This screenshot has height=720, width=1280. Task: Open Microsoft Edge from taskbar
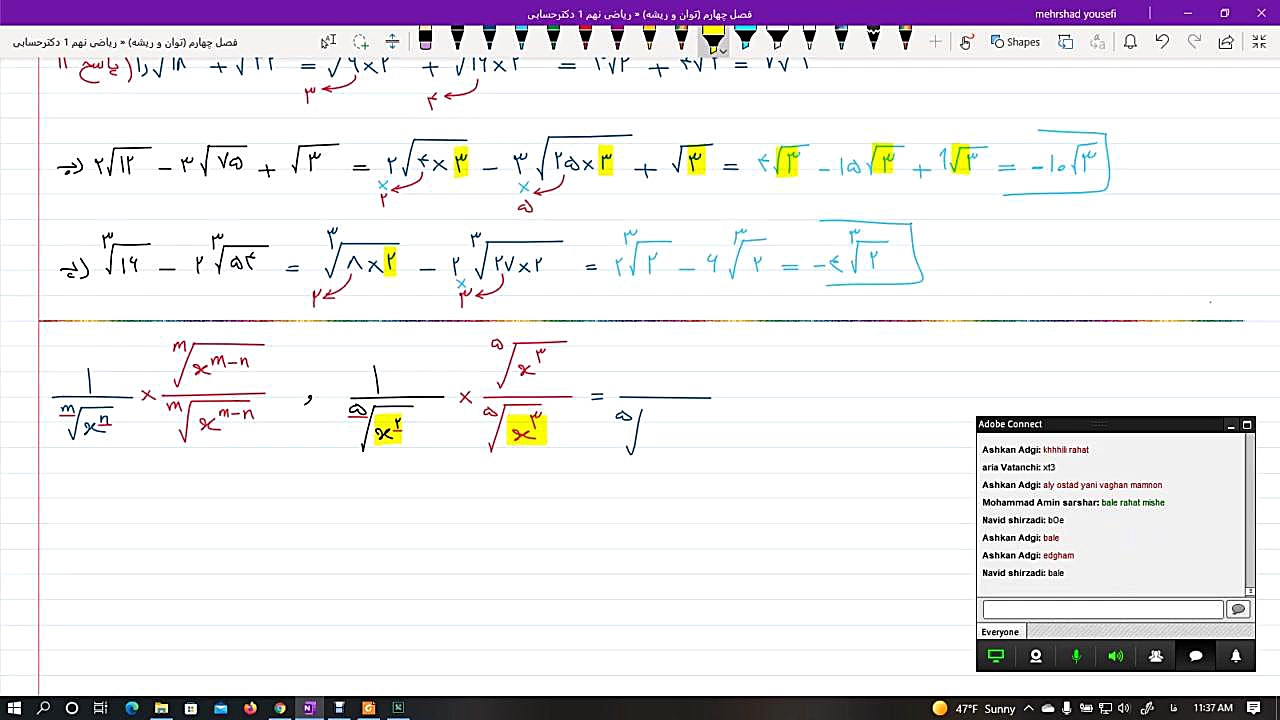coord(131,708)
